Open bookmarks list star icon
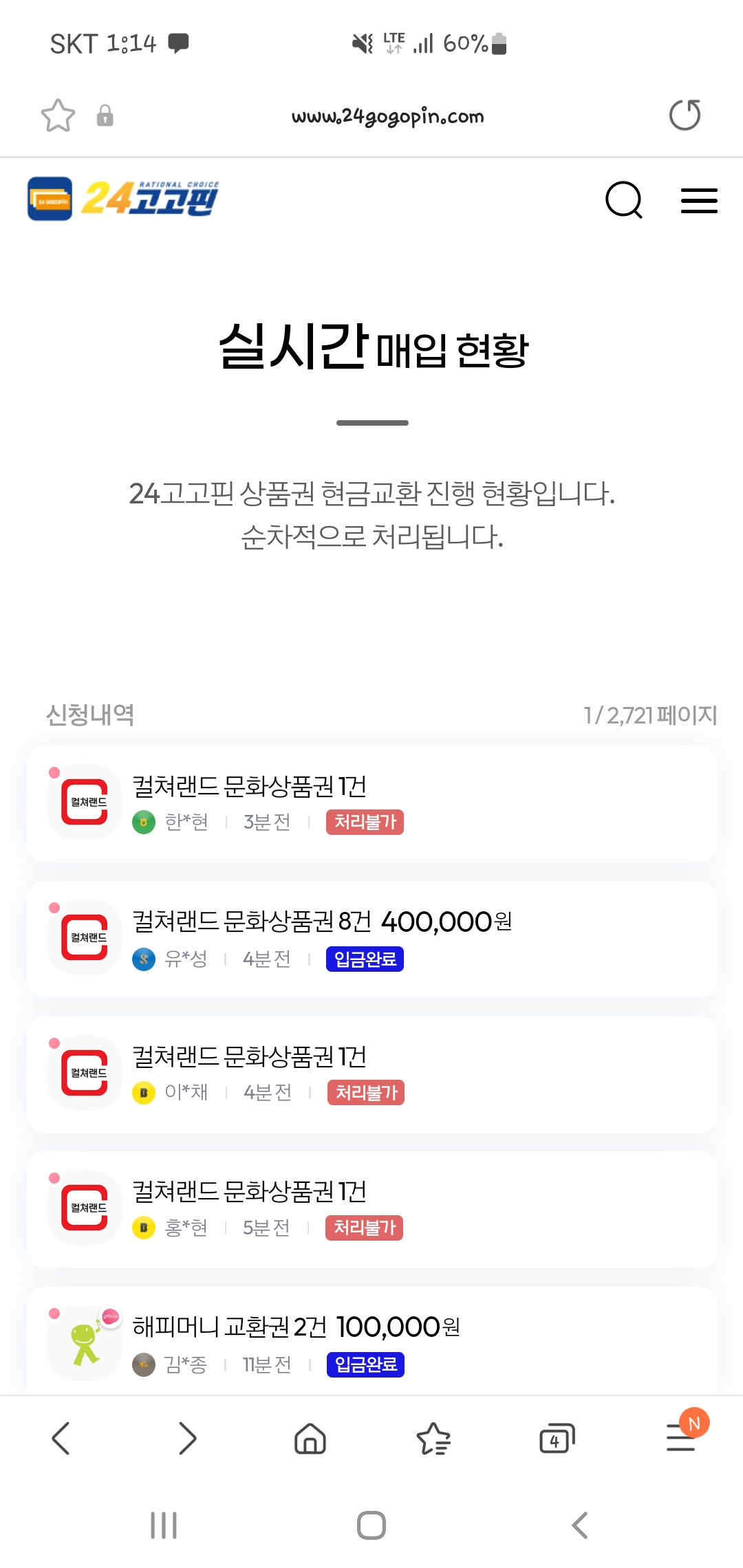 point(433,1438)
